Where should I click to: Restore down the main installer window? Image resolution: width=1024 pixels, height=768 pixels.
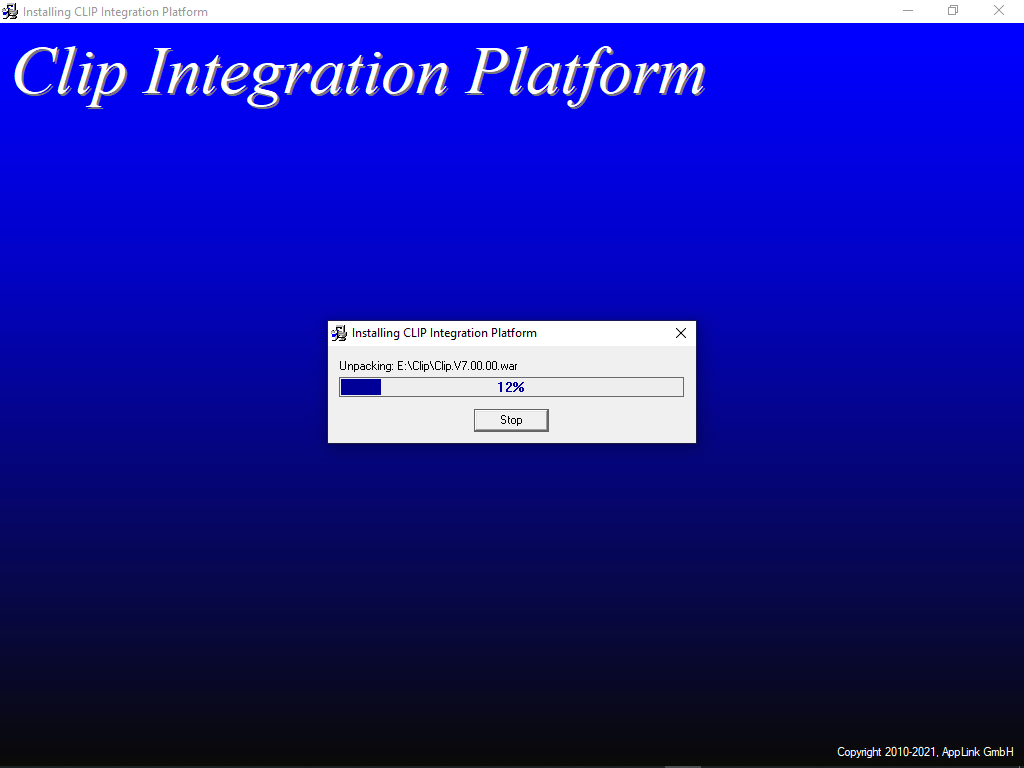click(x=953, y=10)
